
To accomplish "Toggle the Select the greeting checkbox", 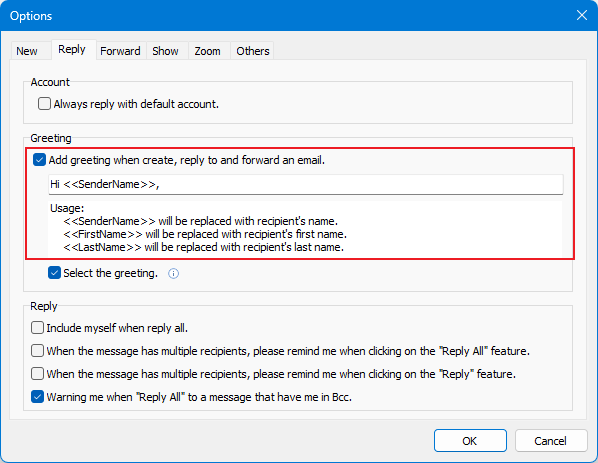I will click(x=54, y=273).
